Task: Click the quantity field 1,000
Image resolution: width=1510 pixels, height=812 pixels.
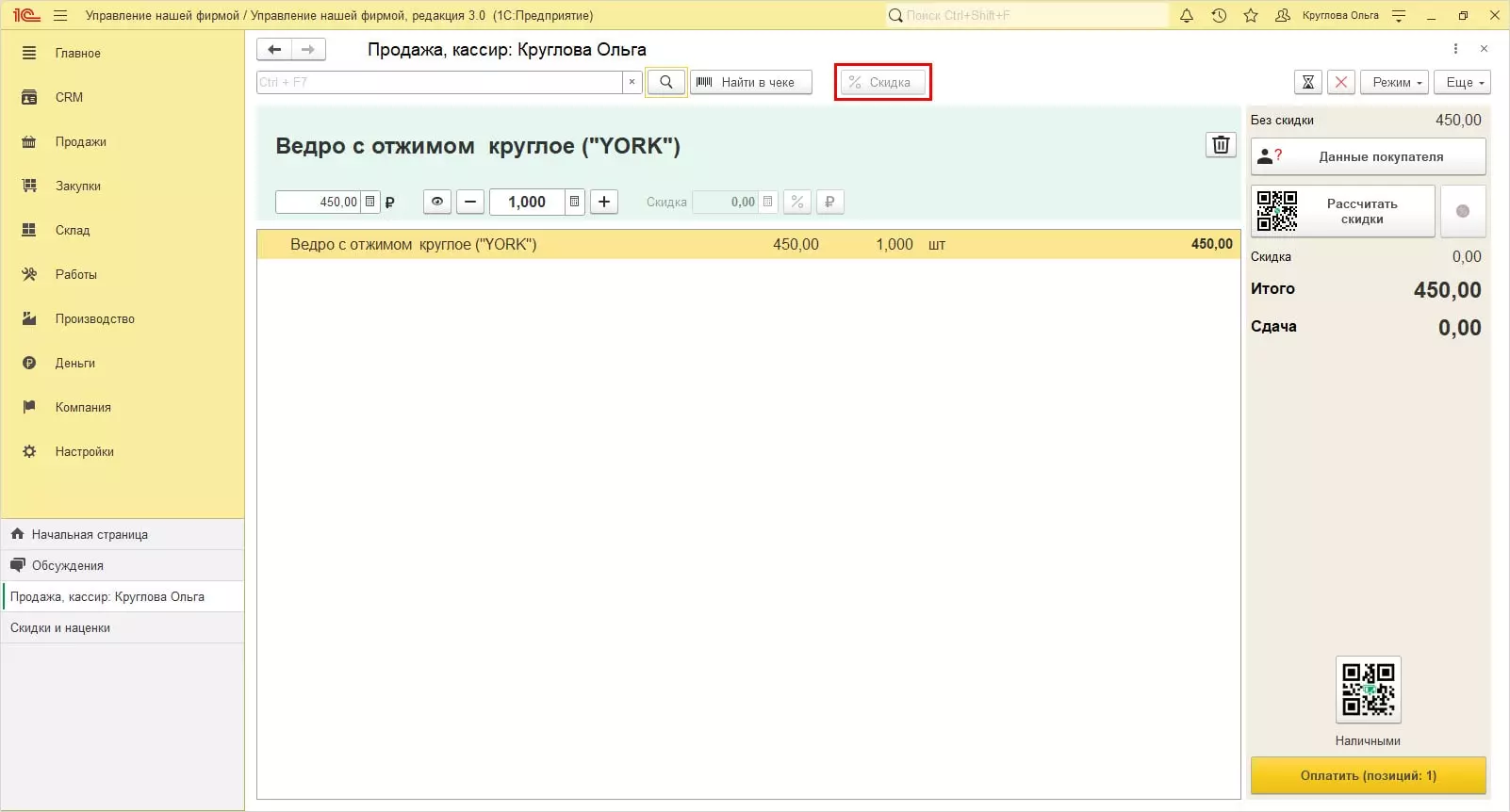Action: (528, 202)
